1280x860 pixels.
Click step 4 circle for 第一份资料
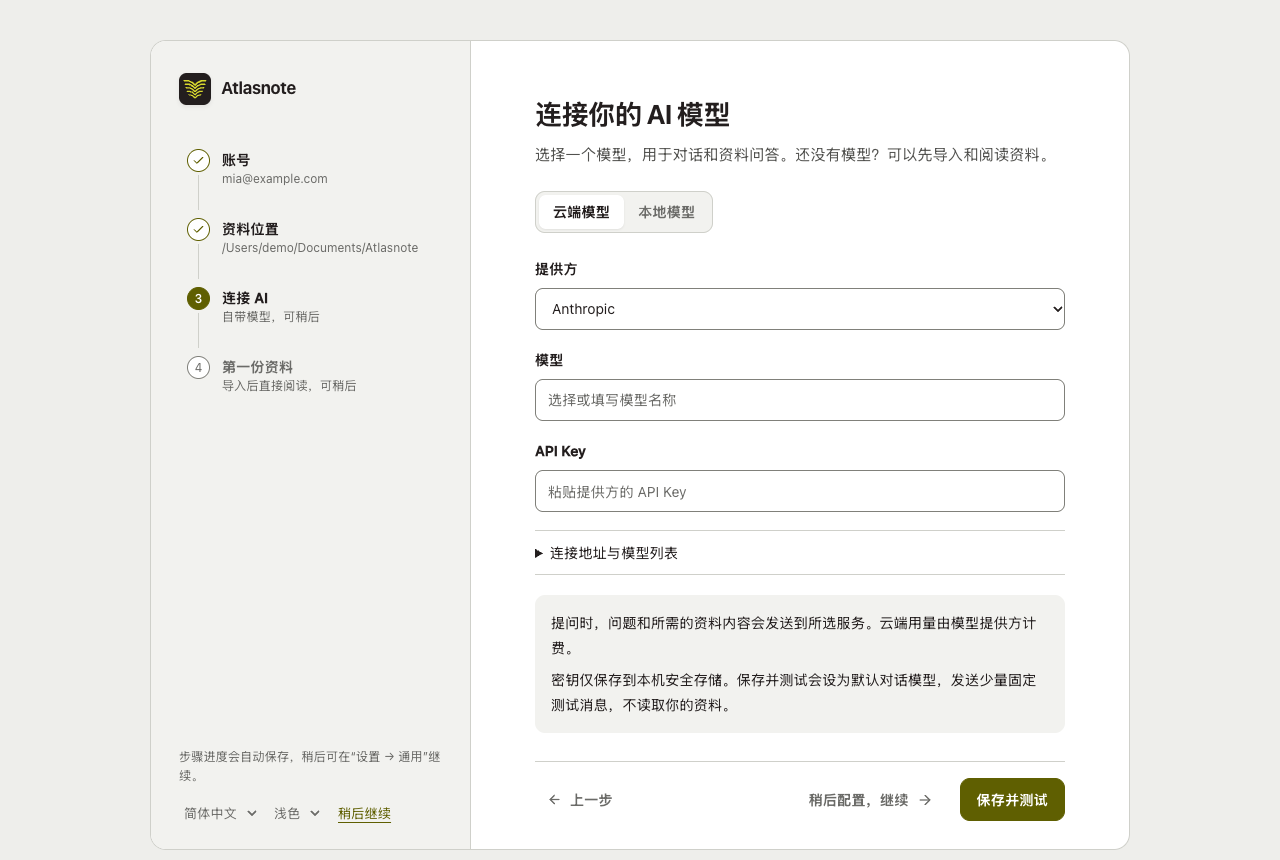pyautogui.click(x=198, y=367)
